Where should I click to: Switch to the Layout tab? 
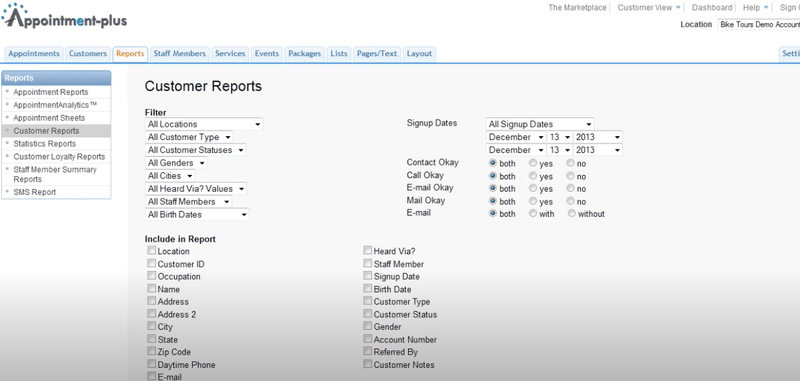click(419, 54)
